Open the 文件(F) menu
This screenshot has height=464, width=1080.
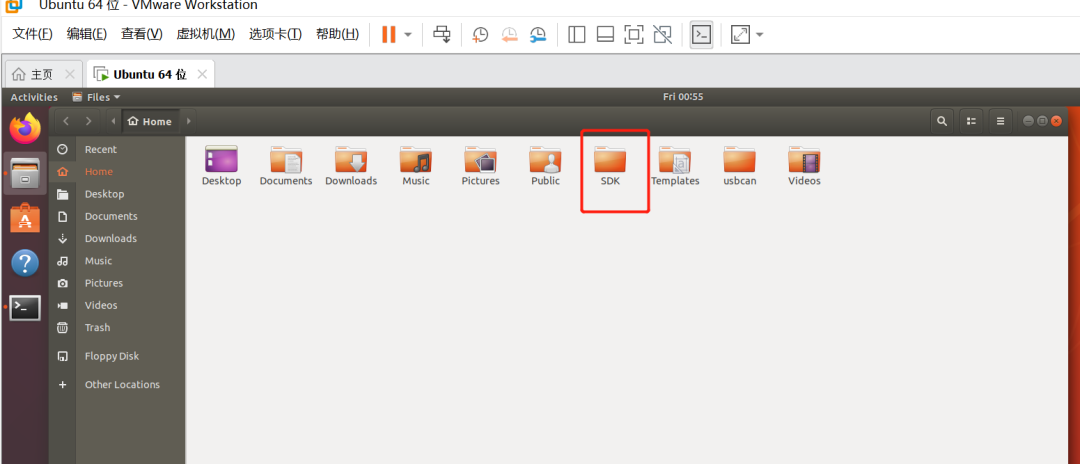pos(32,34)
